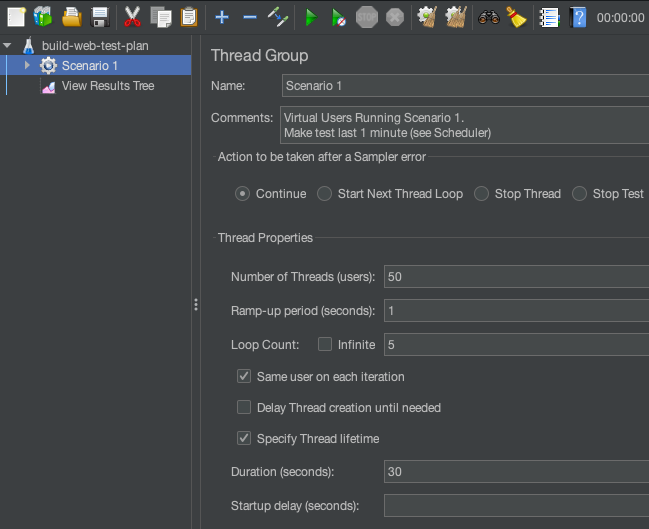
Task: Click the Search binoculars icon
Action: 488,17
